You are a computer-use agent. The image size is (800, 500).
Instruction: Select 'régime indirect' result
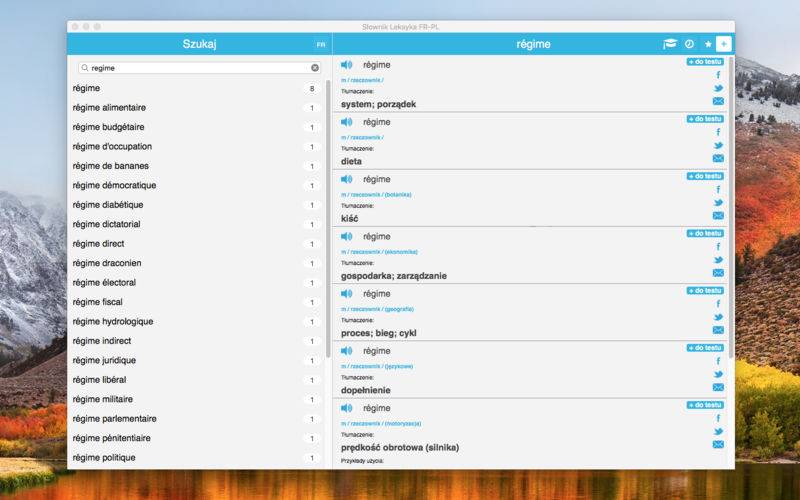click(x=196, y=341)
